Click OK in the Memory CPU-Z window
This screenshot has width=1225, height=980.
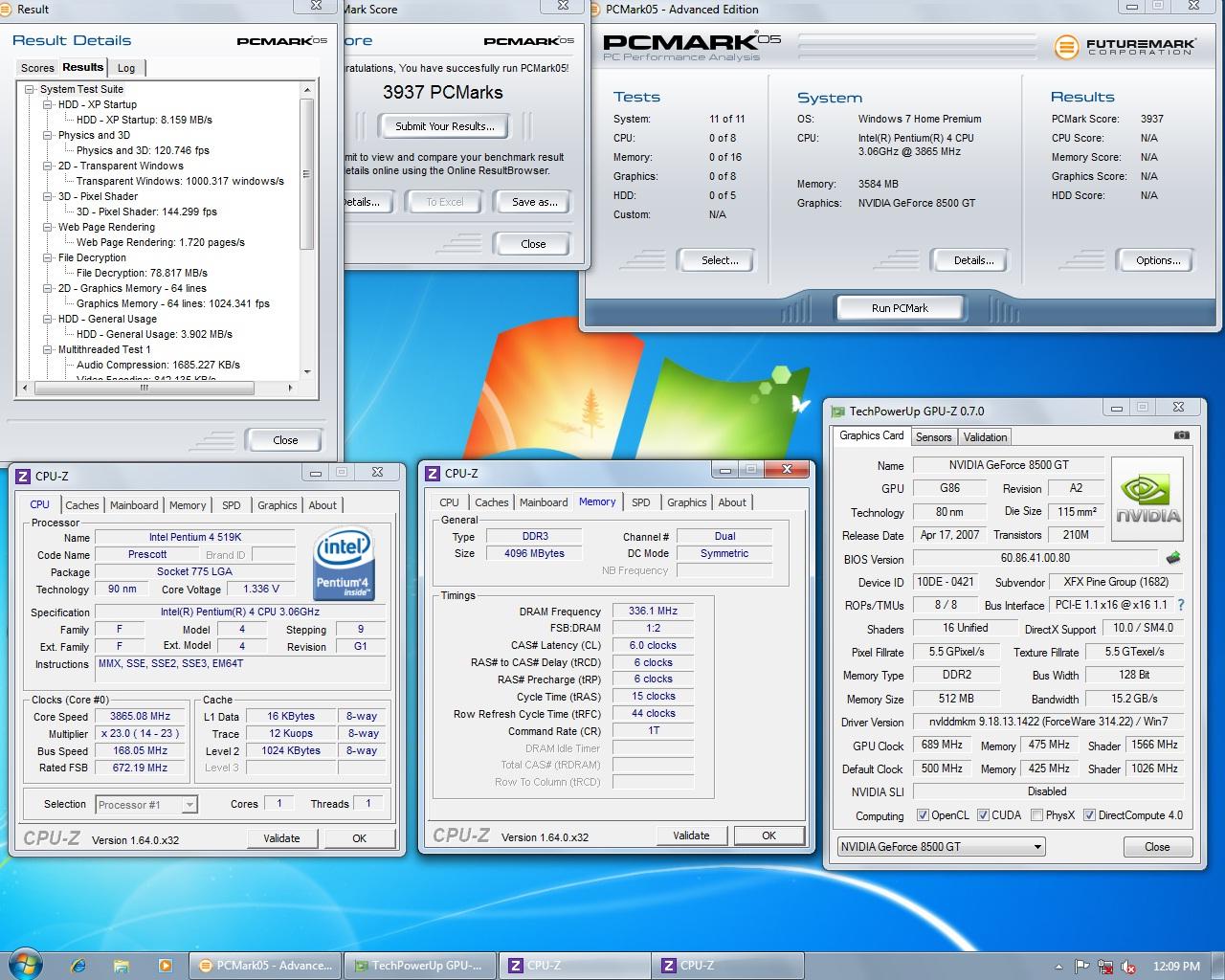click(x=768, y=835)
